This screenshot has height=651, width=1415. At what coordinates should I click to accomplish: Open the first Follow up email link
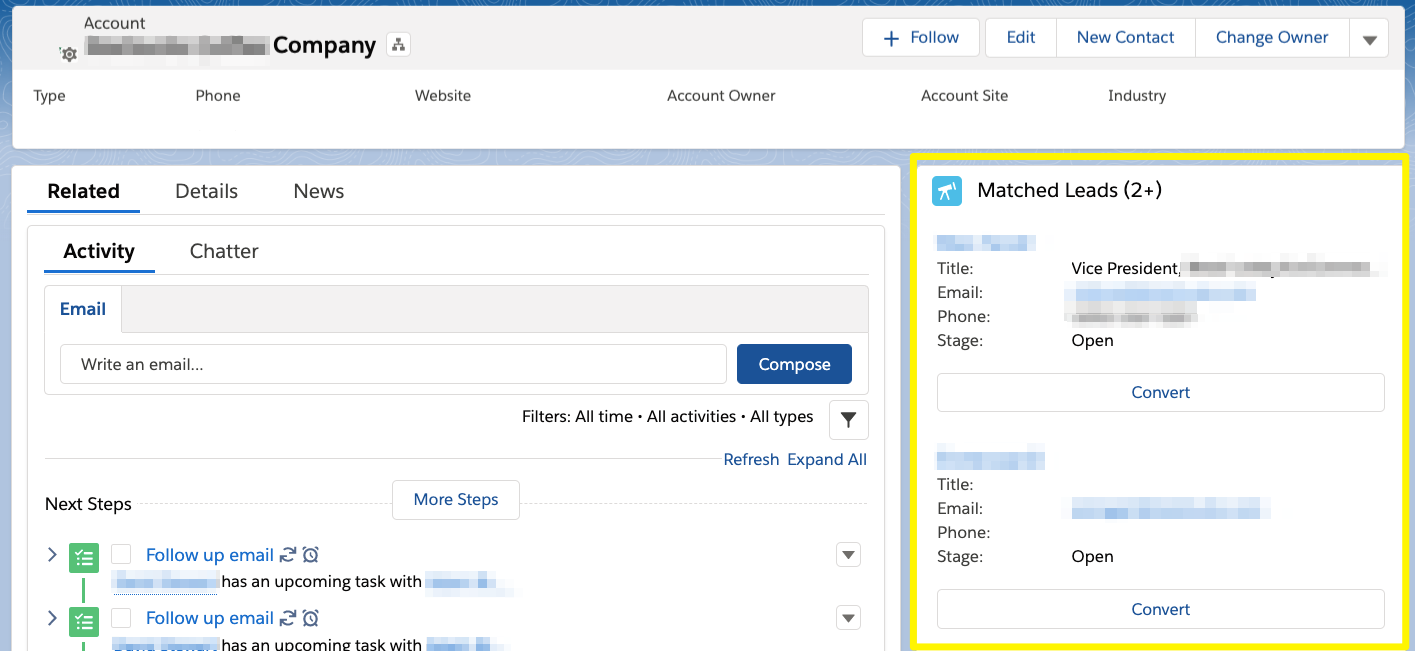coord(210,555)
